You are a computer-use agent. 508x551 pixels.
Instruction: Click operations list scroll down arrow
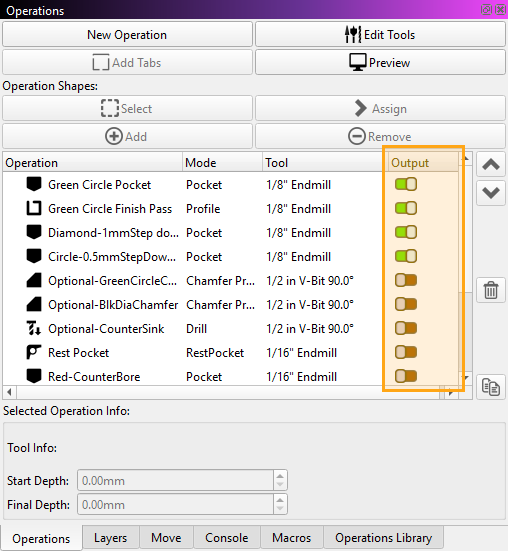[x=466, y=378]
